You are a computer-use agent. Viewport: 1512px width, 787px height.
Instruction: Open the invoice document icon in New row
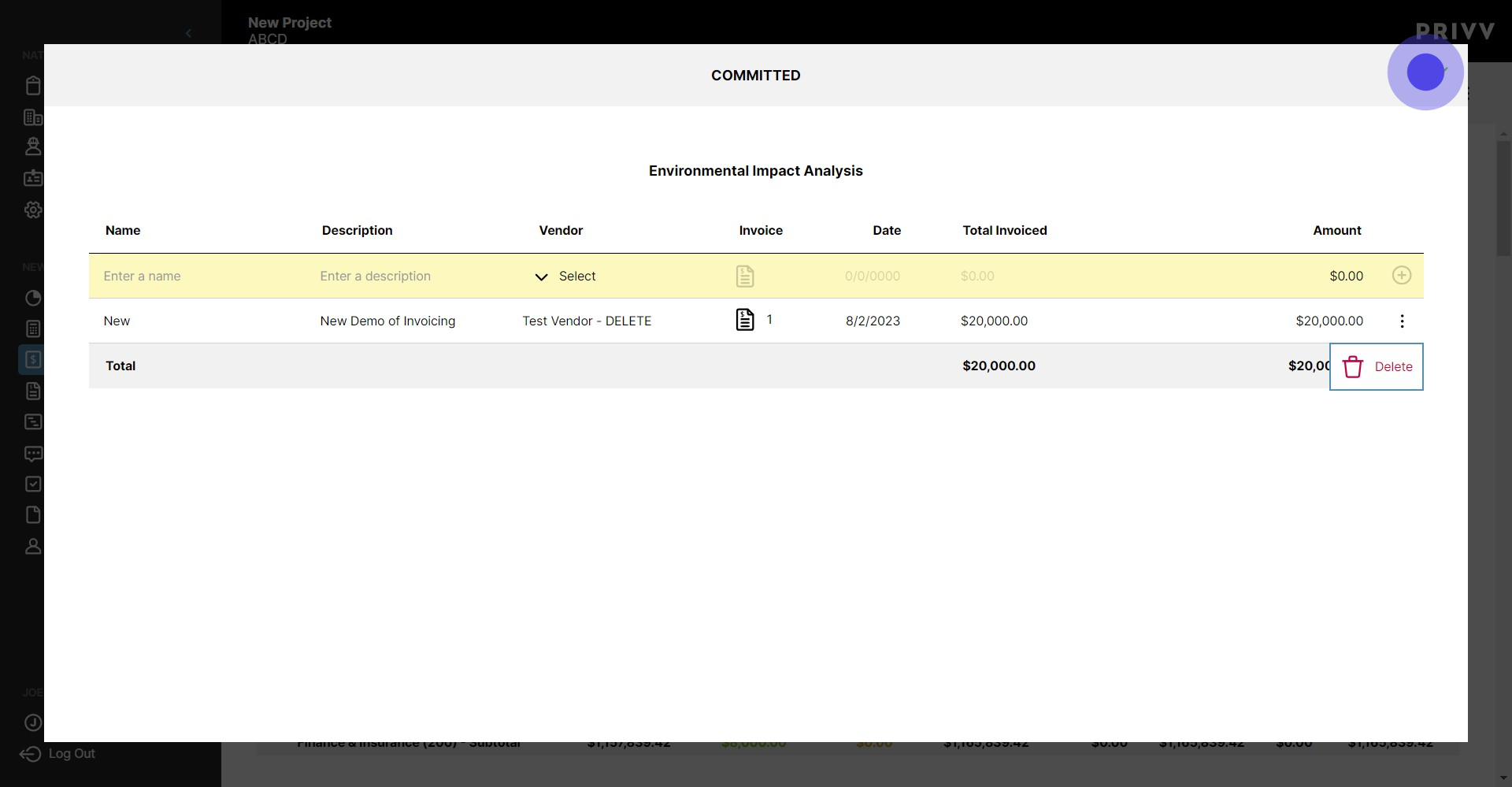pos(745,320)
